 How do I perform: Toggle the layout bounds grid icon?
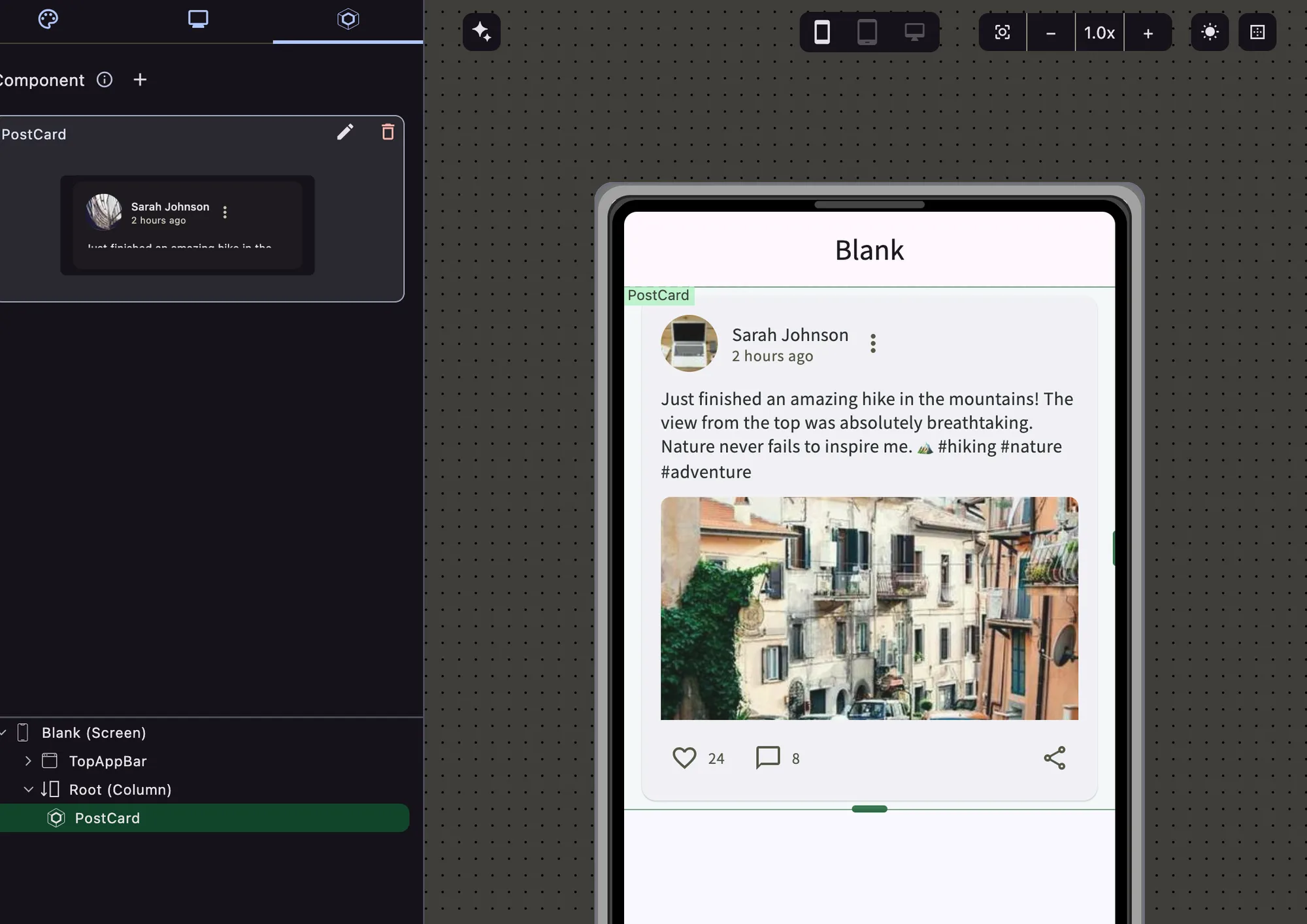click(1257, 32)
